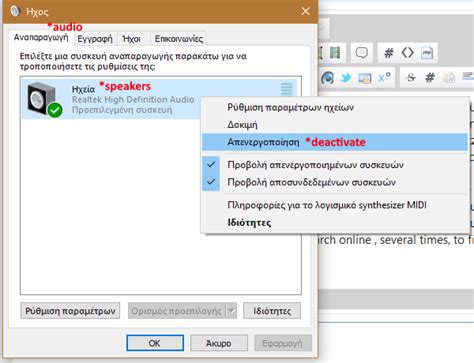The width and height of the screenshot is (474, 363).
Task: Open the Επικοινωνίες tab
Action: click(x=179, y=39)
